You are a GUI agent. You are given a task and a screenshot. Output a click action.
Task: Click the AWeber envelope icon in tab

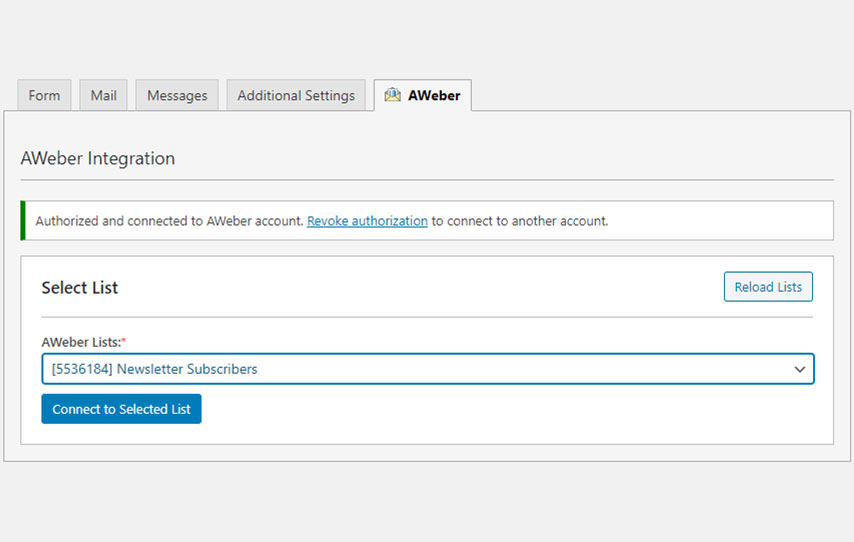coord(393,95)
